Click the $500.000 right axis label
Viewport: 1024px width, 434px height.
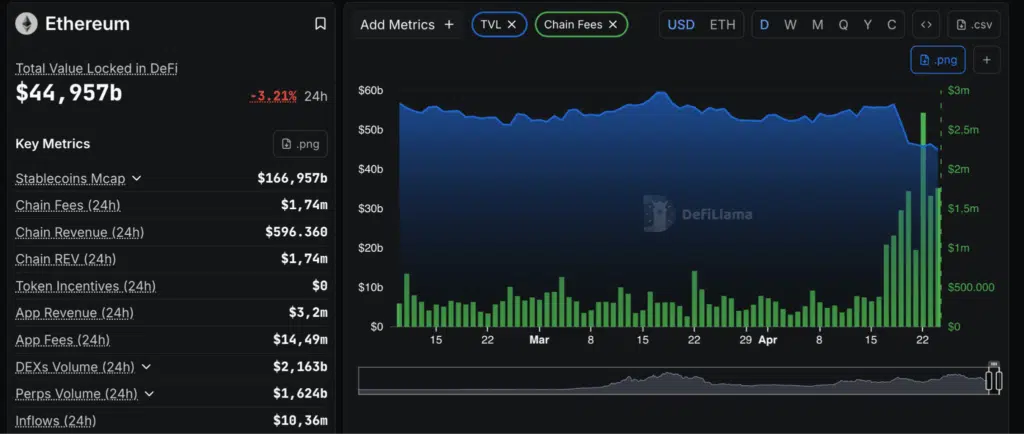pos(970,287)
